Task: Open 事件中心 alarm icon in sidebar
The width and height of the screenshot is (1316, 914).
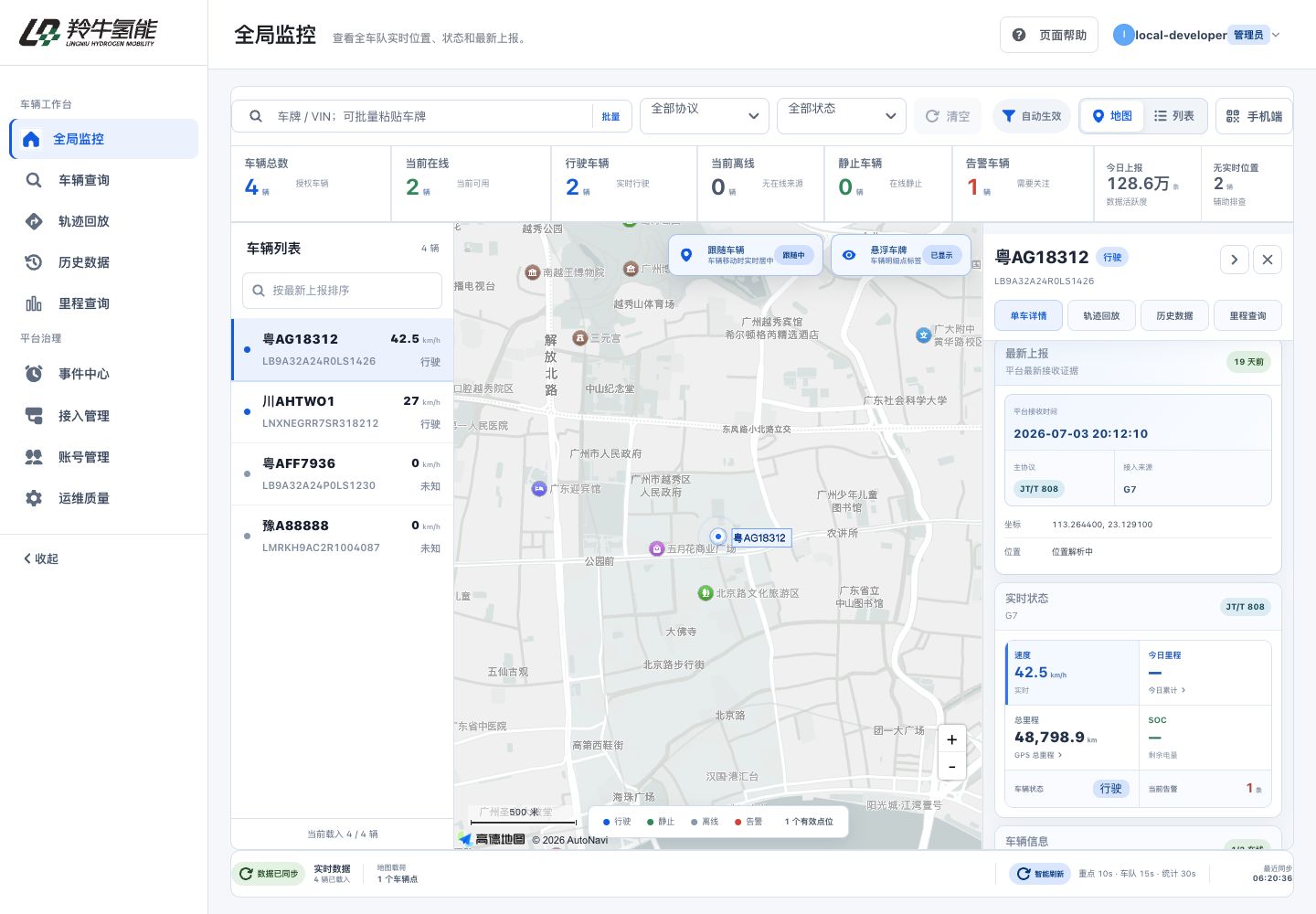Action: 34,374
